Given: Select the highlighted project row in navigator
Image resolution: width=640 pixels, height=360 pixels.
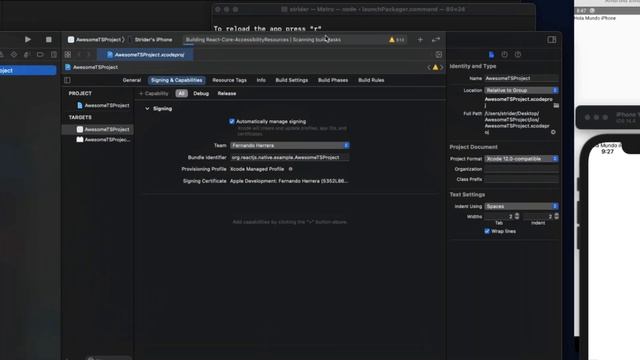Looking at the screenshot, I should tap(28, 70).
